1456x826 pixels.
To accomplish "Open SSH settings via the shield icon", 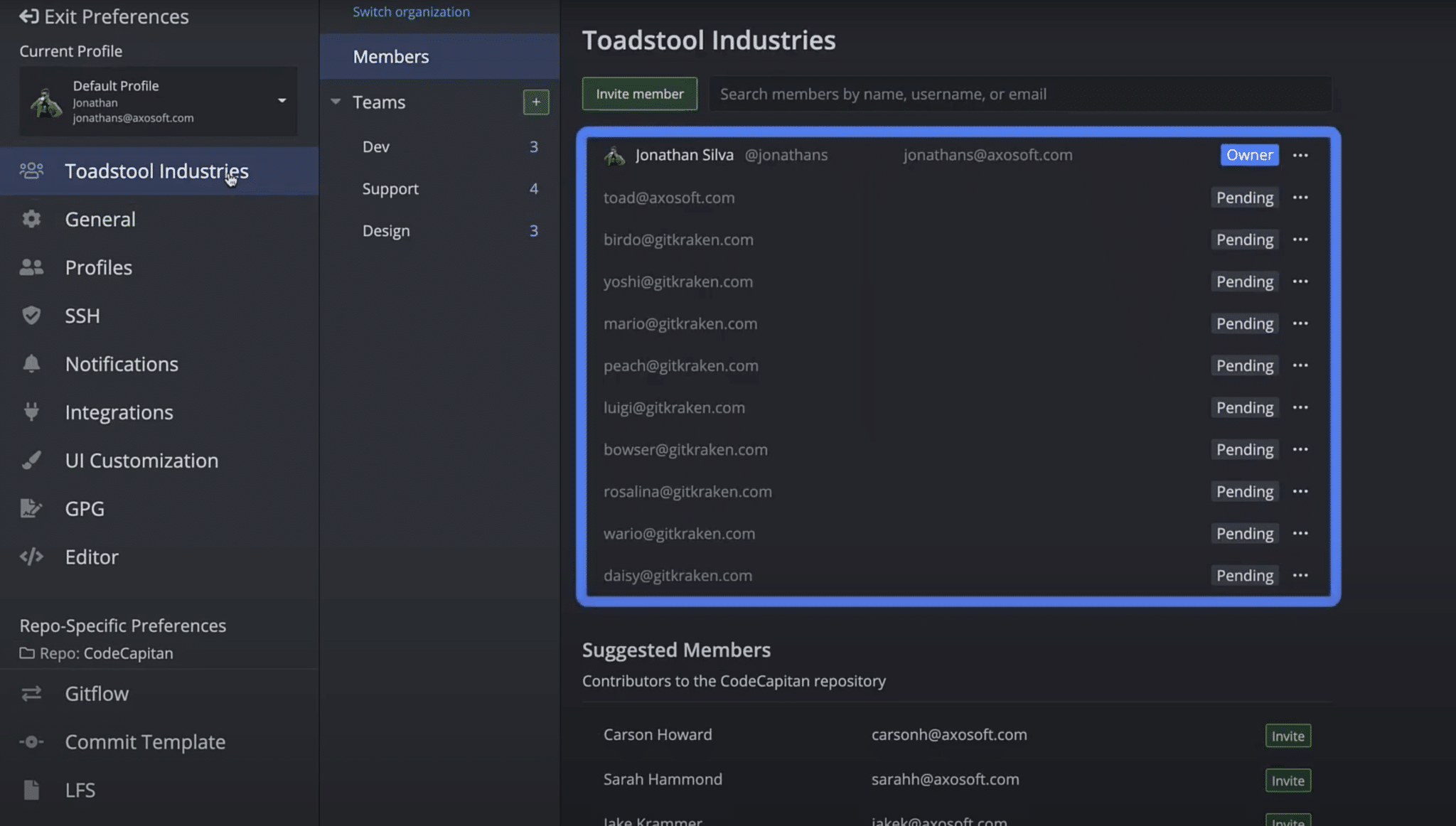I will tap(31, 316).
